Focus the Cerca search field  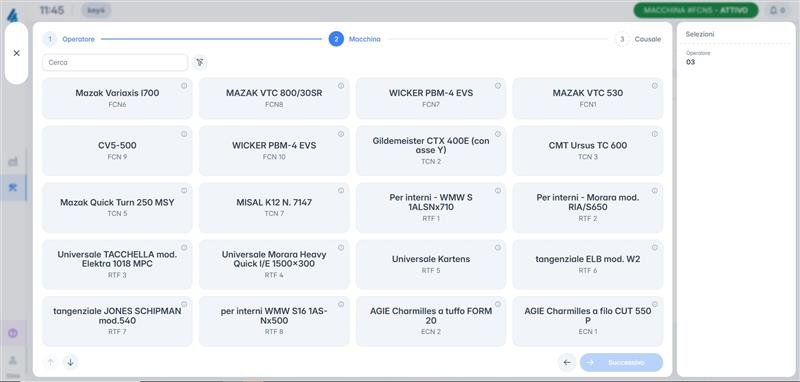tap(115, 62)
